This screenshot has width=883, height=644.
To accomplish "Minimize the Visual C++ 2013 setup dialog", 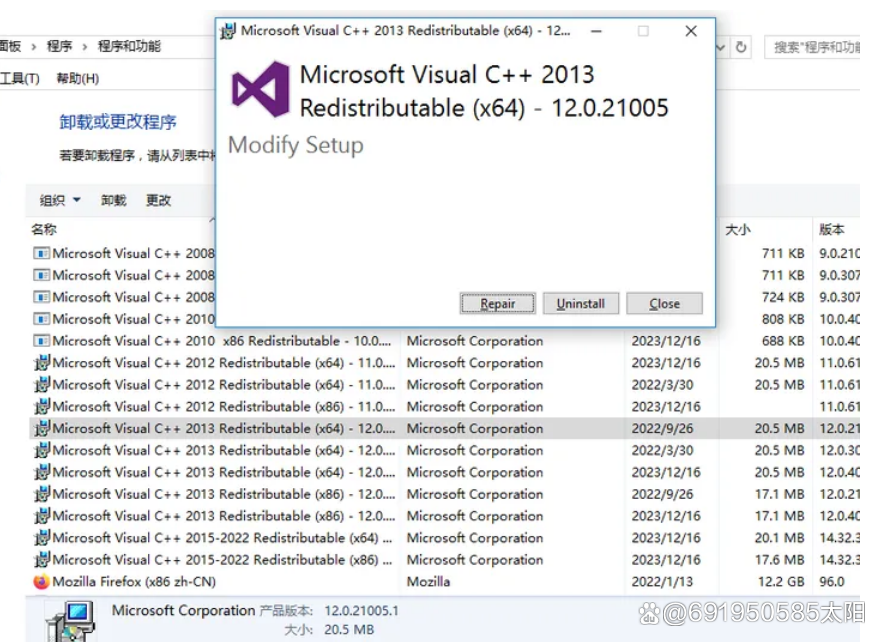I will click(596, 31).
